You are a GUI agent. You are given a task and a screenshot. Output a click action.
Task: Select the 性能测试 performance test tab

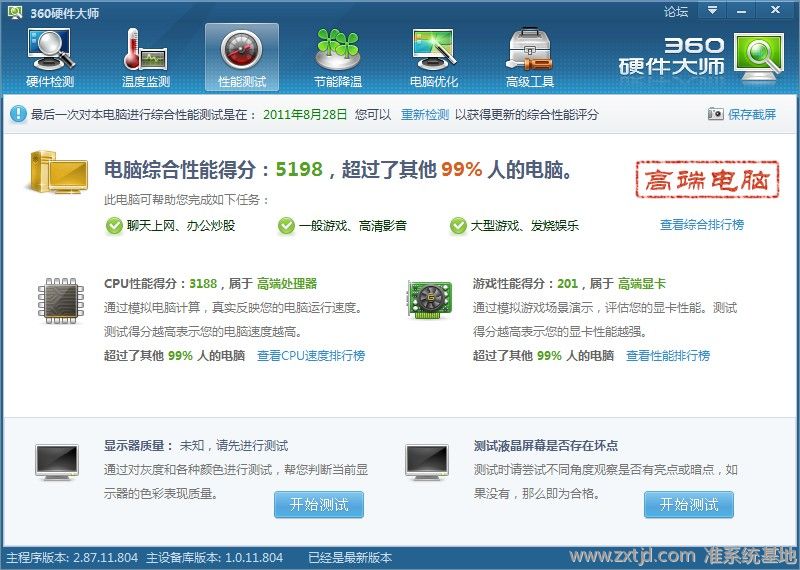[x=242, y=57]
